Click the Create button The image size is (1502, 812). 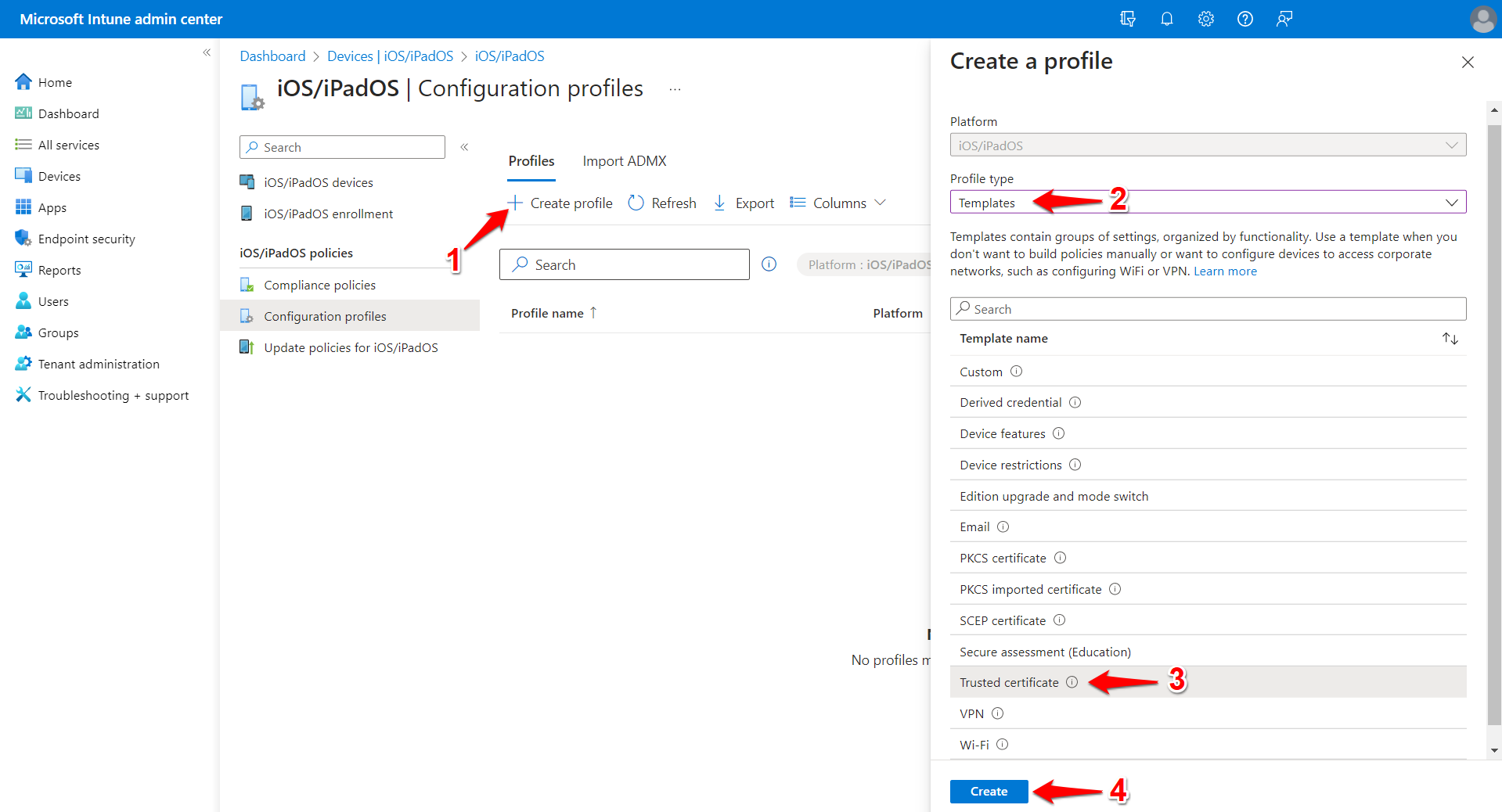click(989, 792)
